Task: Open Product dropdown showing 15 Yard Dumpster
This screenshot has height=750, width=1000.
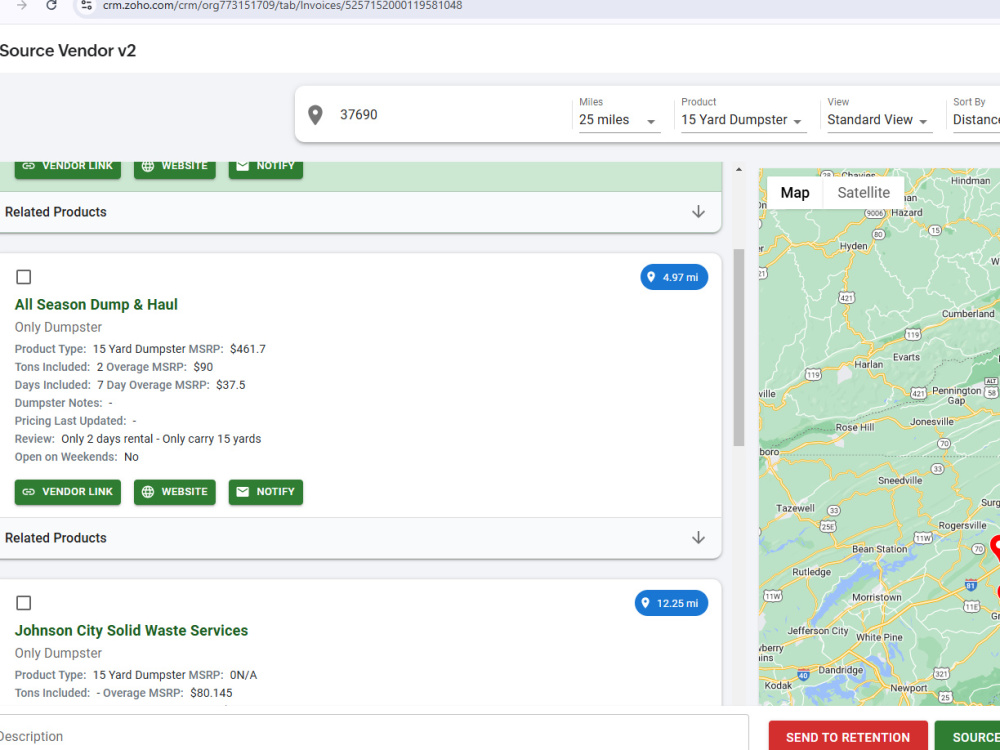Action: (743, 120)
